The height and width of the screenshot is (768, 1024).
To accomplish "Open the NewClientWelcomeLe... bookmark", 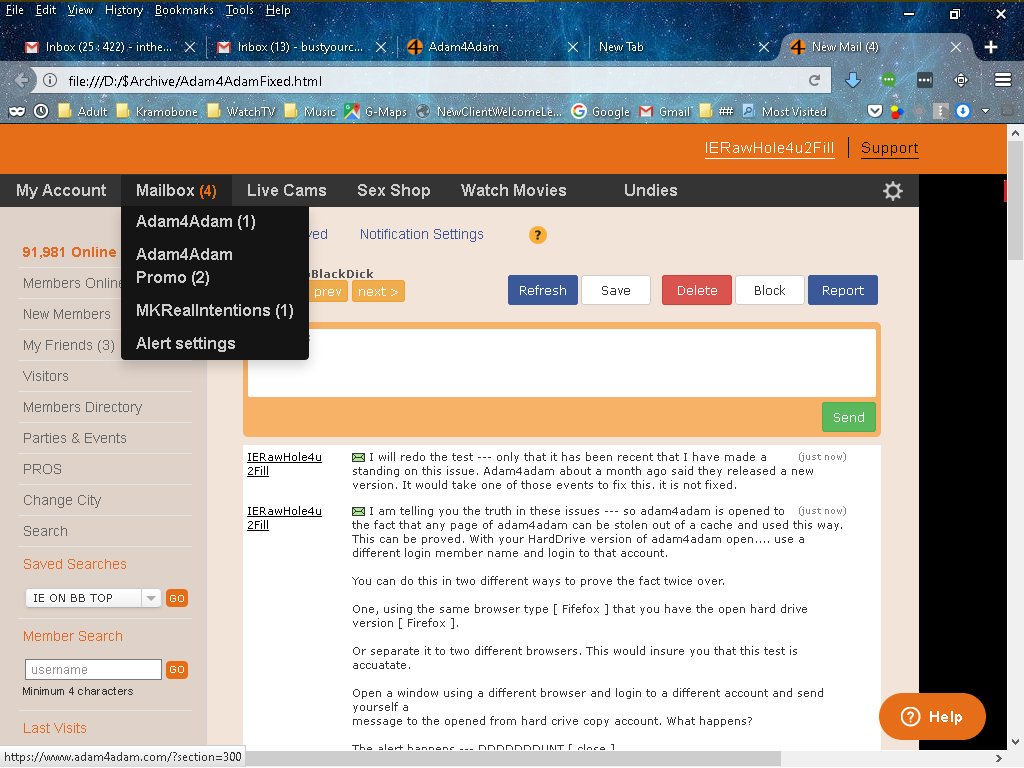I will tap(489, 112).
